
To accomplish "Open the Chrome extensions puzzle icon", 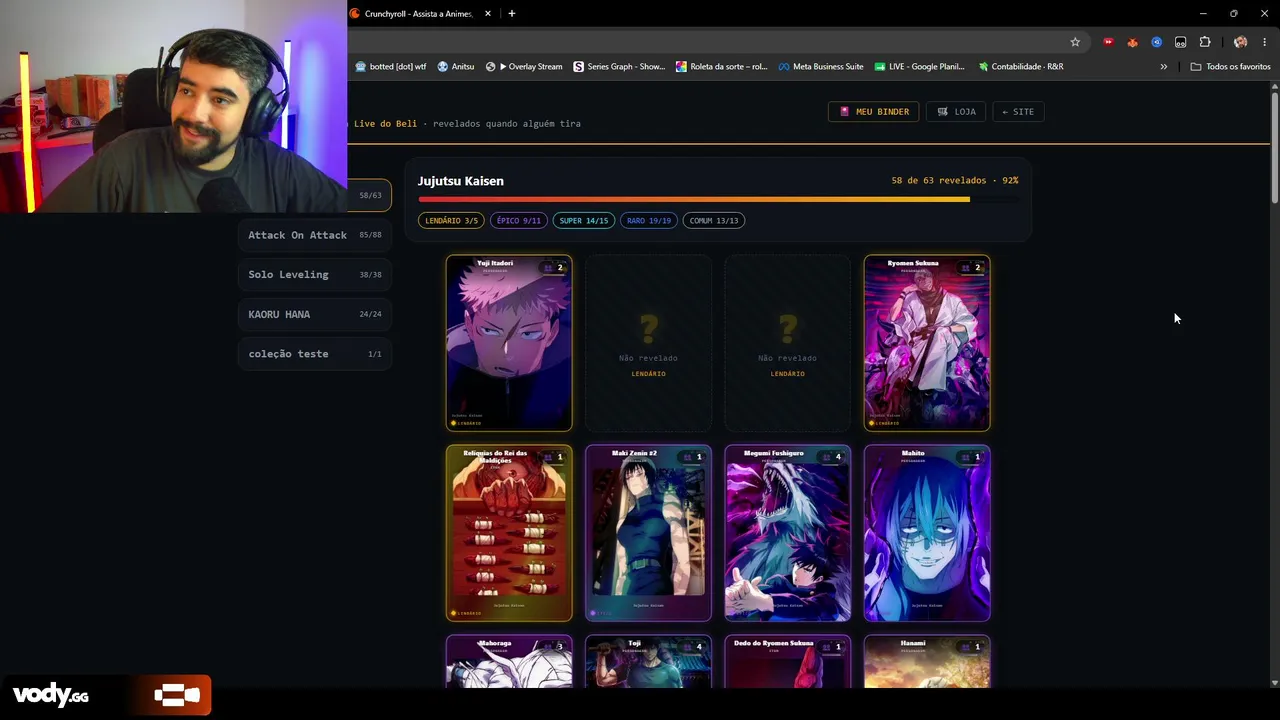I will tap(1204, 42).
